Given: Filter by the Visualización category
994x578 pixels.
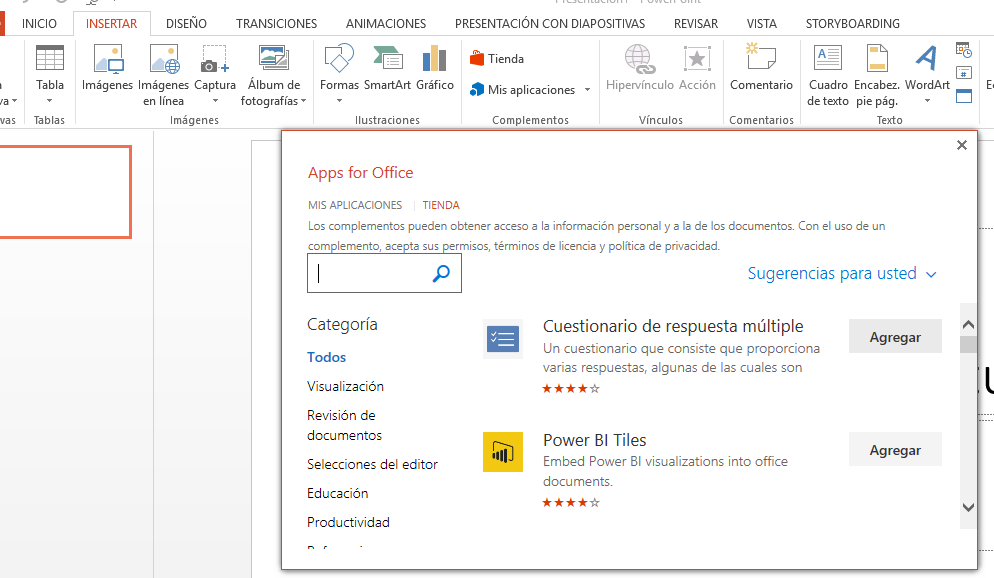Looking at the screenshot, I should pyautogui.click(x=345, y=387).
